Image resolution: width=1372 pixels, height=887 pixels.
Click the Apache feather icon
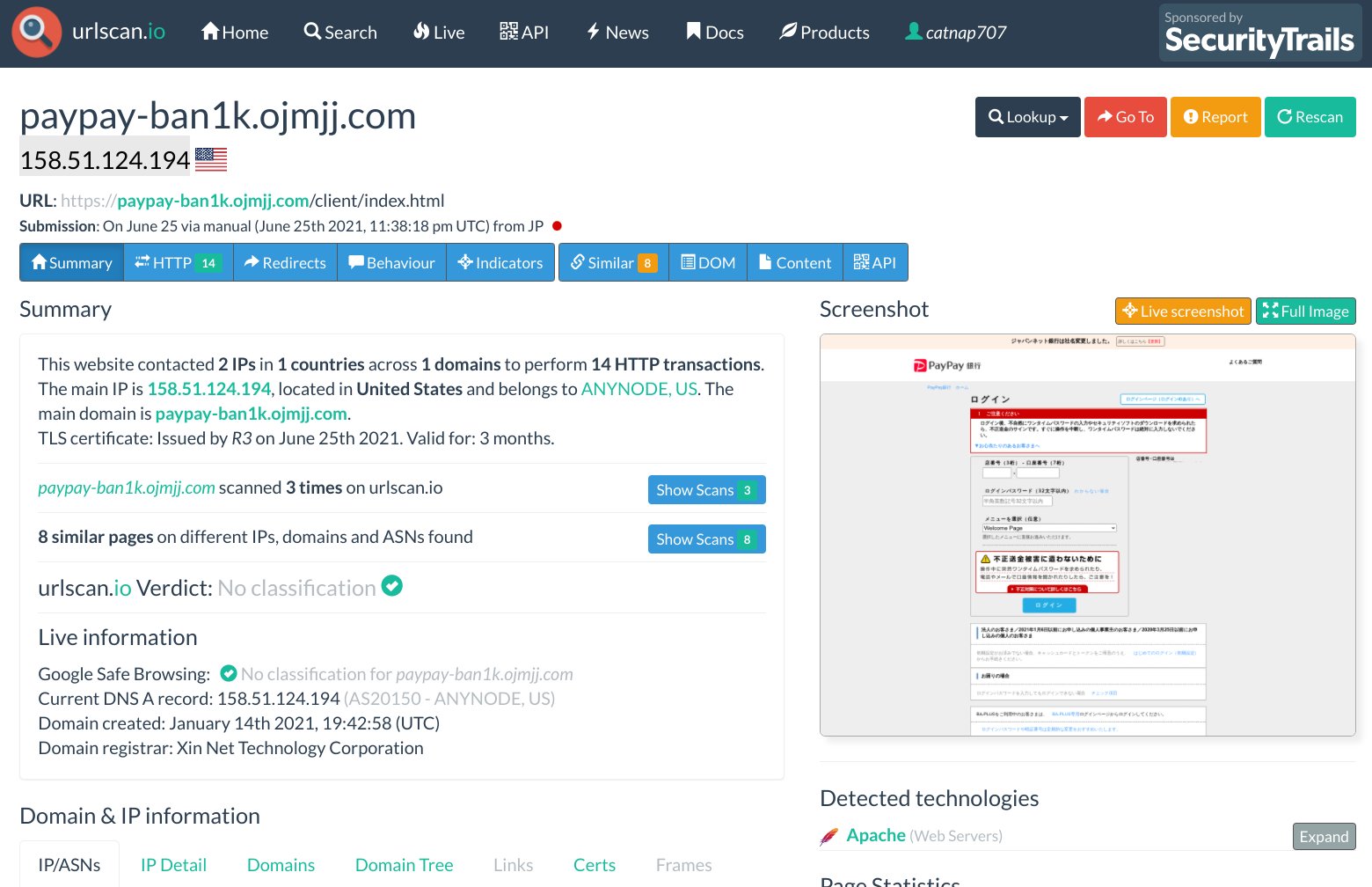829,836
